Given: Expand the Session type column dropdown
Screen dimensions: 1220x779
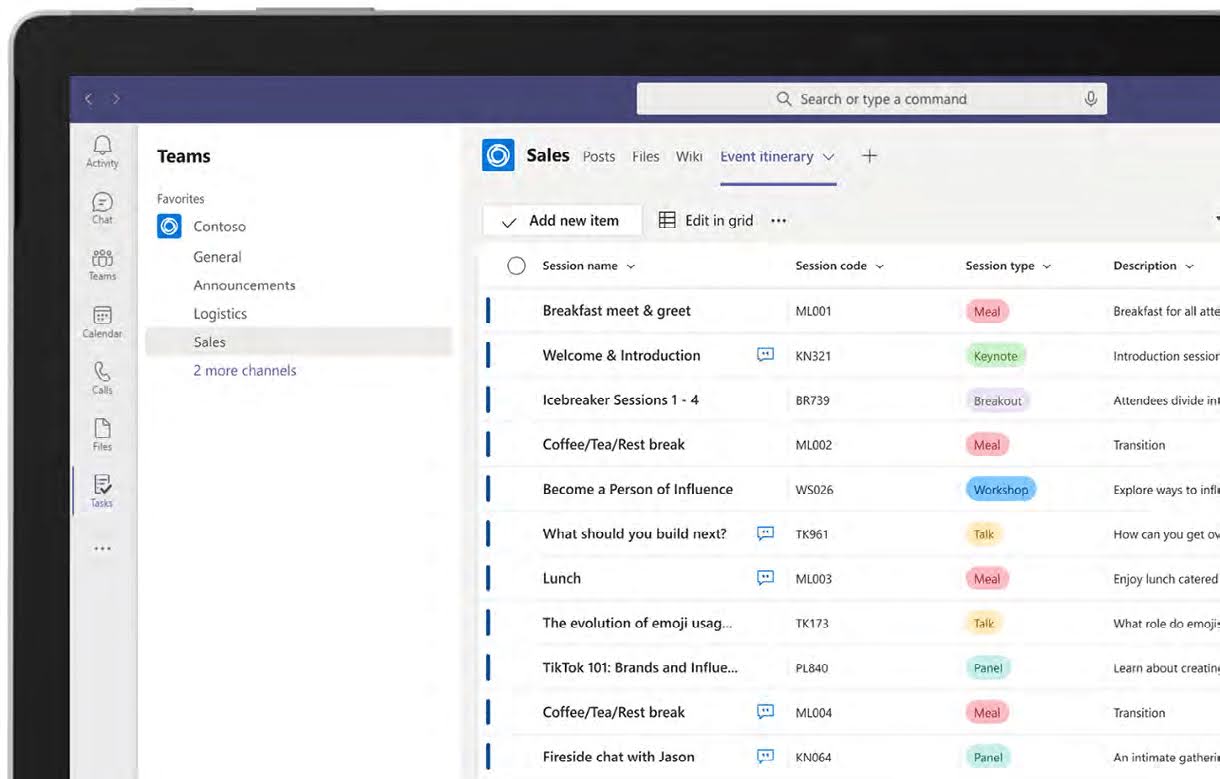Looking at the screenshot, I should click(x=1047, y=267).
